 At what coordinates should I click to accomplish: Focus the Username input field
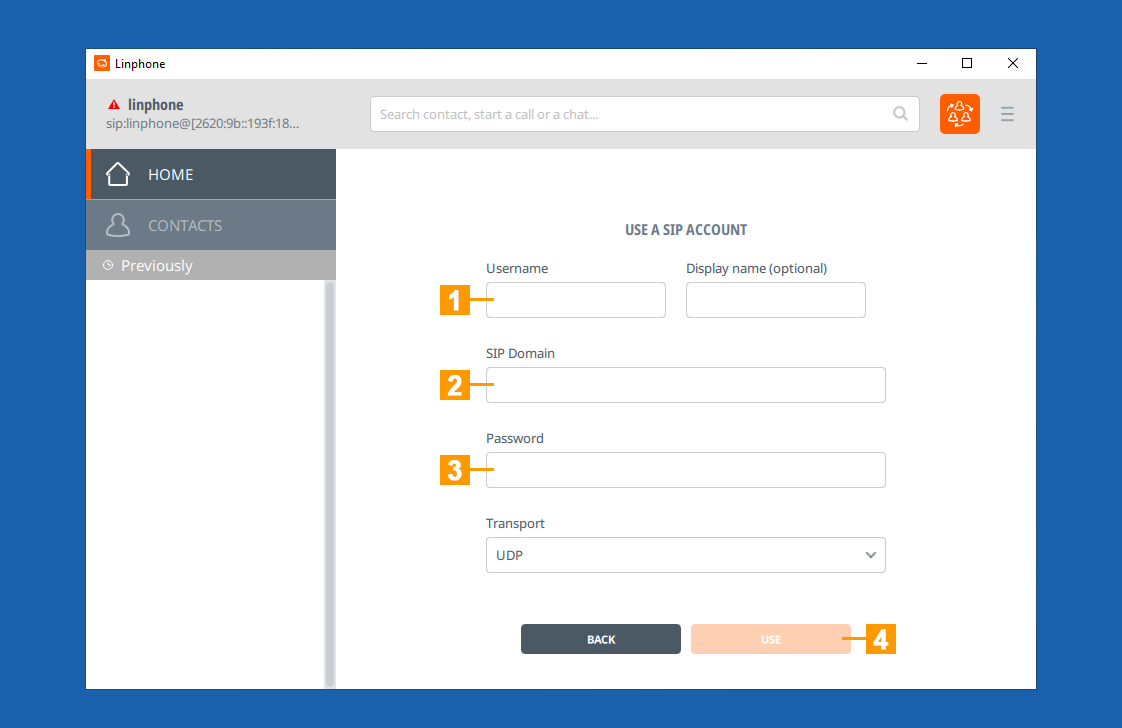(576, 300)
